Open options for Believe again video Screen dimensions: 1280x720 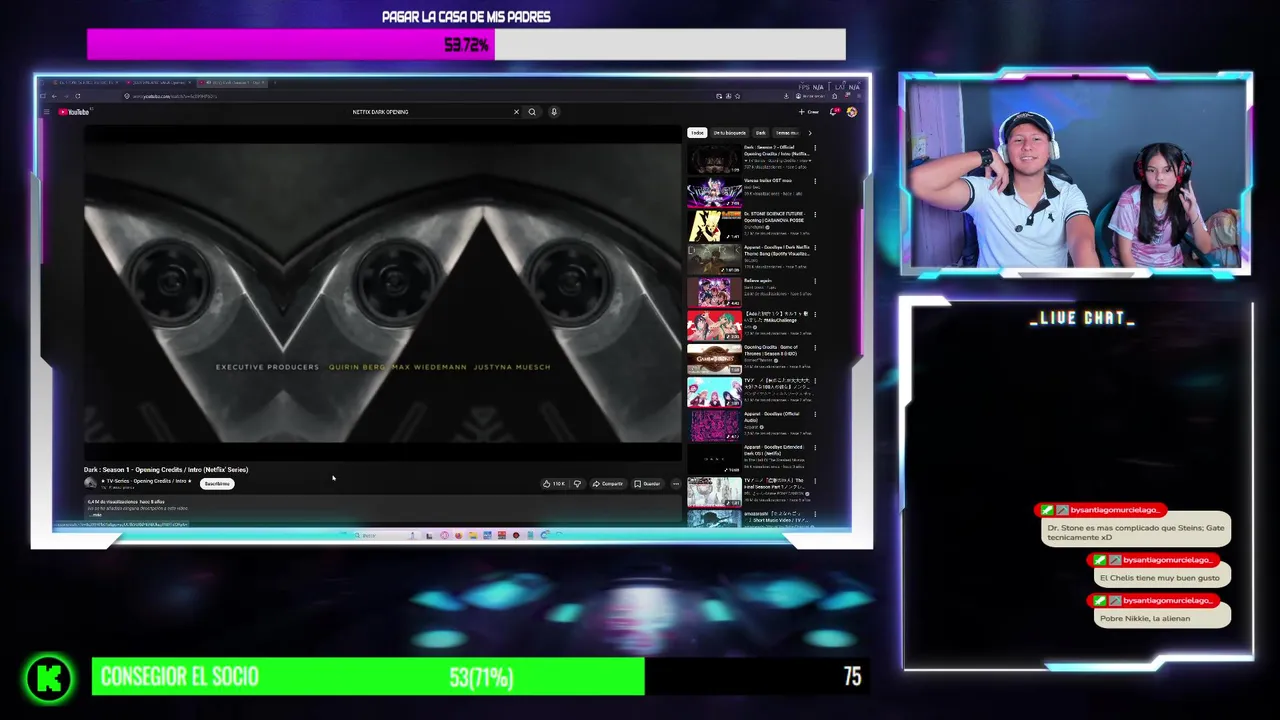tap(815, 281)
